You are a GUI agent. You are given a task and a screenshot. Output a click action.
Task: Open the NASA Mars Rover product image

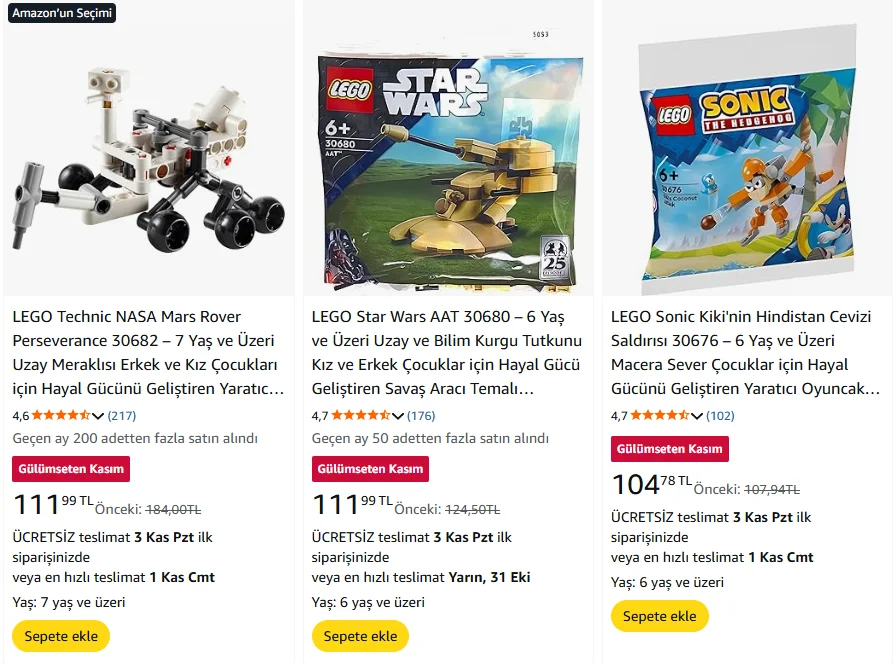148,160
